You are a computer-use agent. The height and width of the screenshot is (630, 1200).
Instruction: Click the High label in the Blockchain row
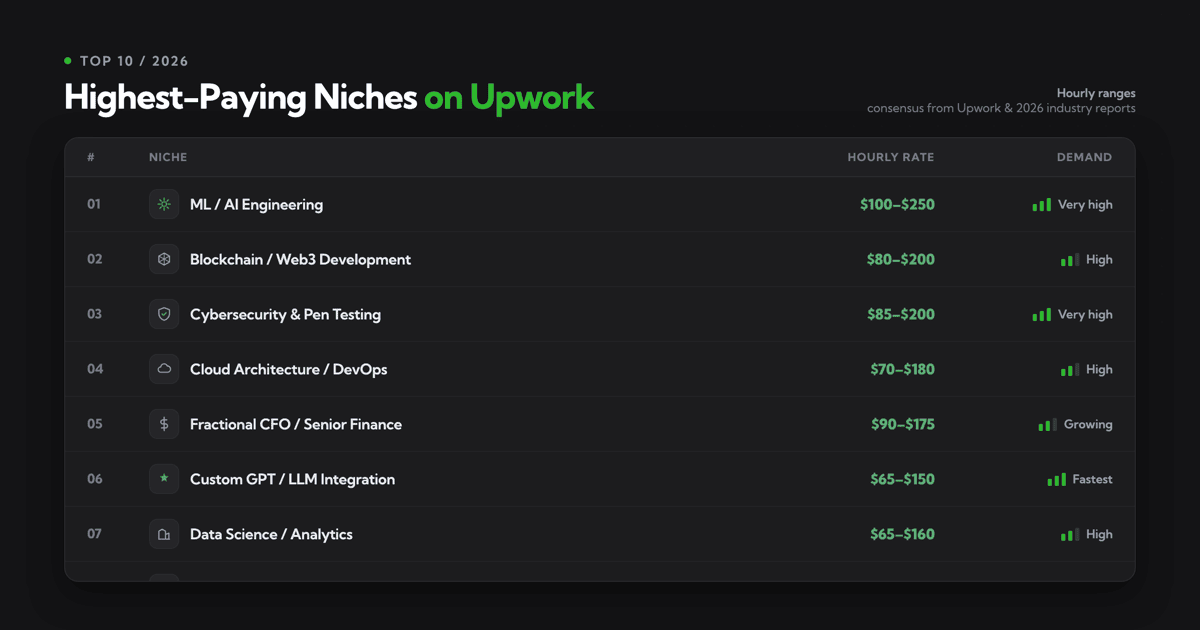point(1099,260)
